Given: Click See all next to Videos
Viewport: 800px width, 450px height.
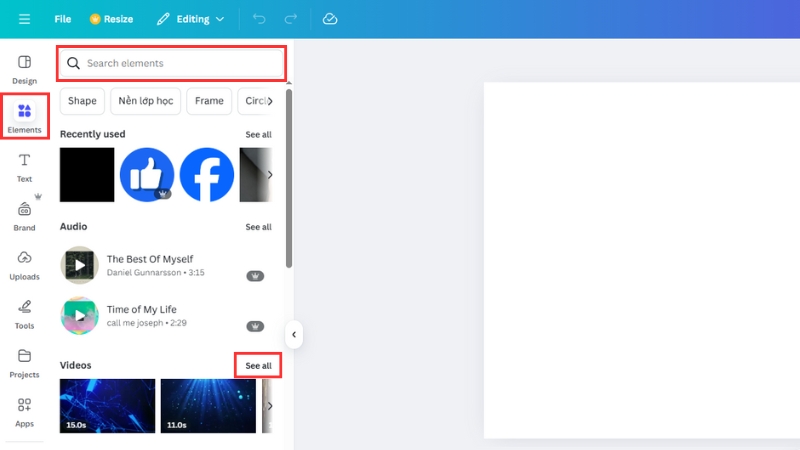Looking at the screenshot, I should pos(258,366).
